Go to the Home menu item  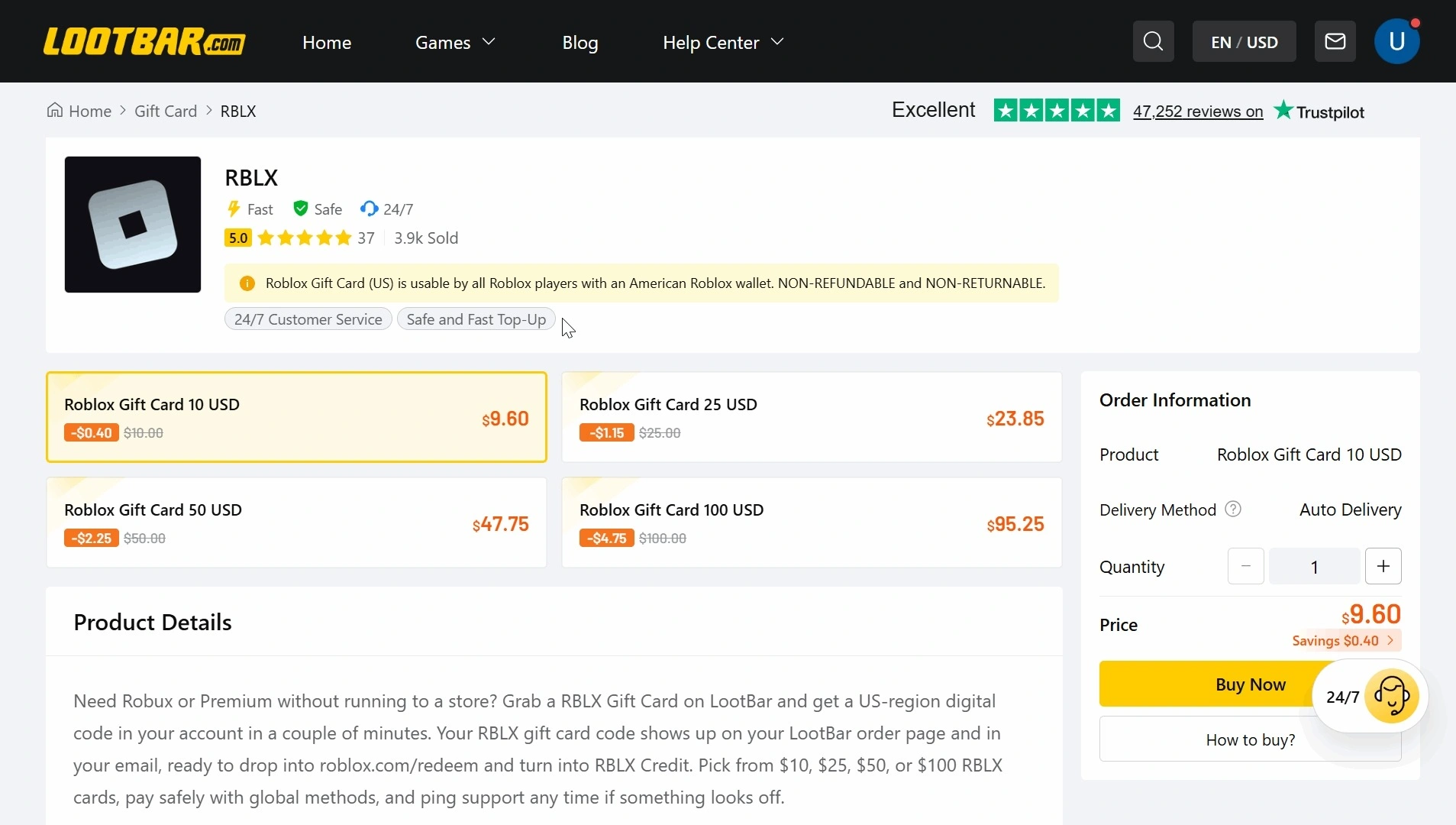coord(327,42)
